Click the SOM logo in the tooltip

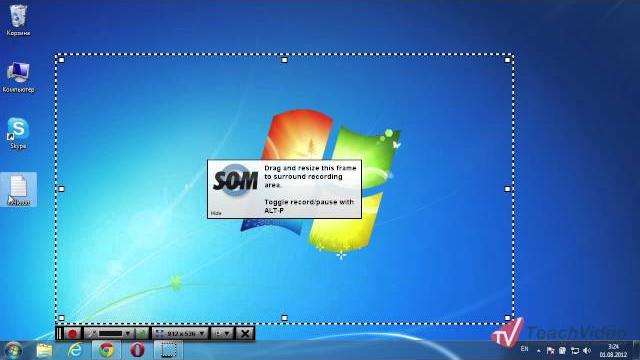(x=236, y=180)
